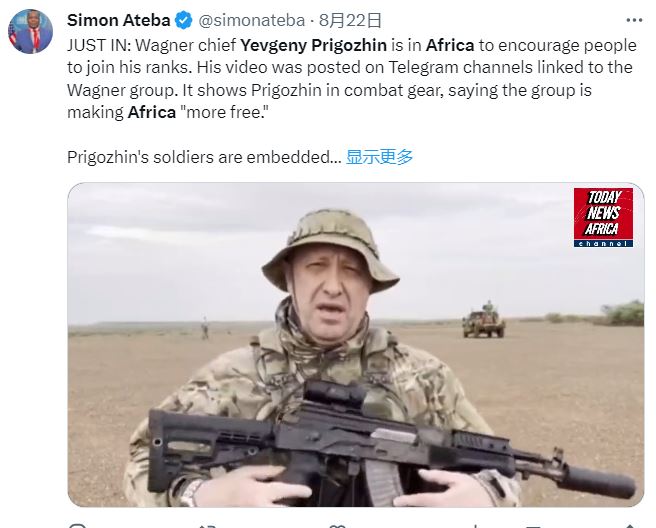Viewport: 656px width, 528px height.
Task: Expand tweet with 显示更多 link
Action: click(379, 157)
